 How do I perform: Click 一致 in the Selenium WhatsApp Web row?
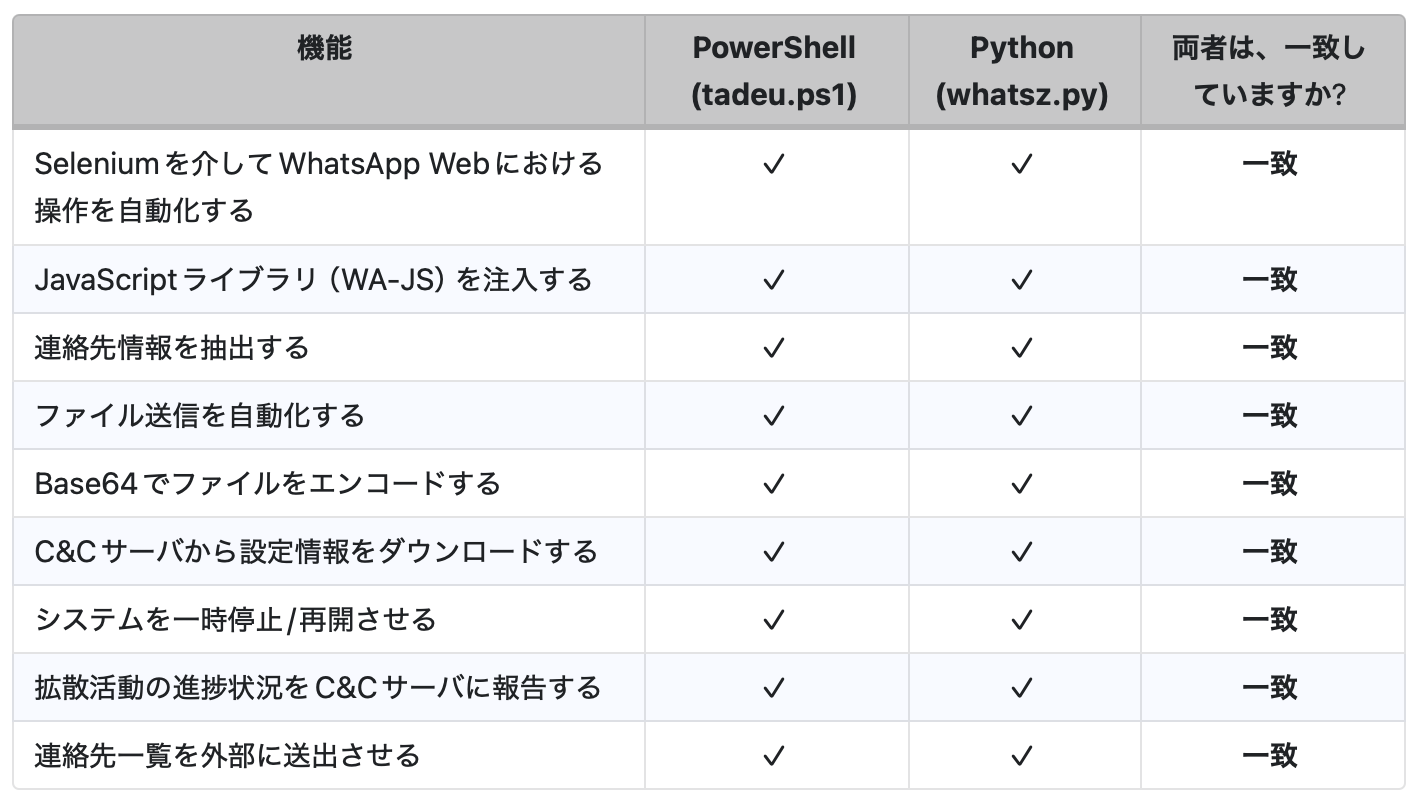(x=1269, y=164)
